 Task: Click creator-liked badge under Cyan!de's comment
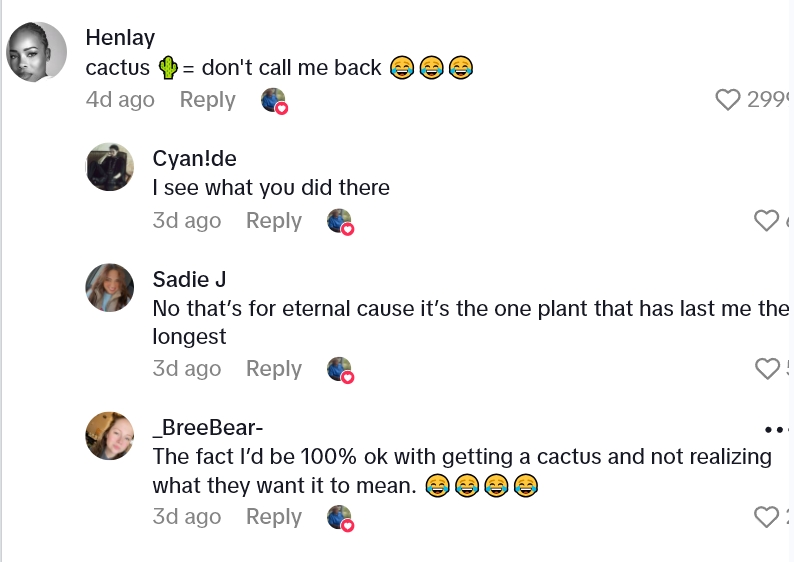pos(340,221)
